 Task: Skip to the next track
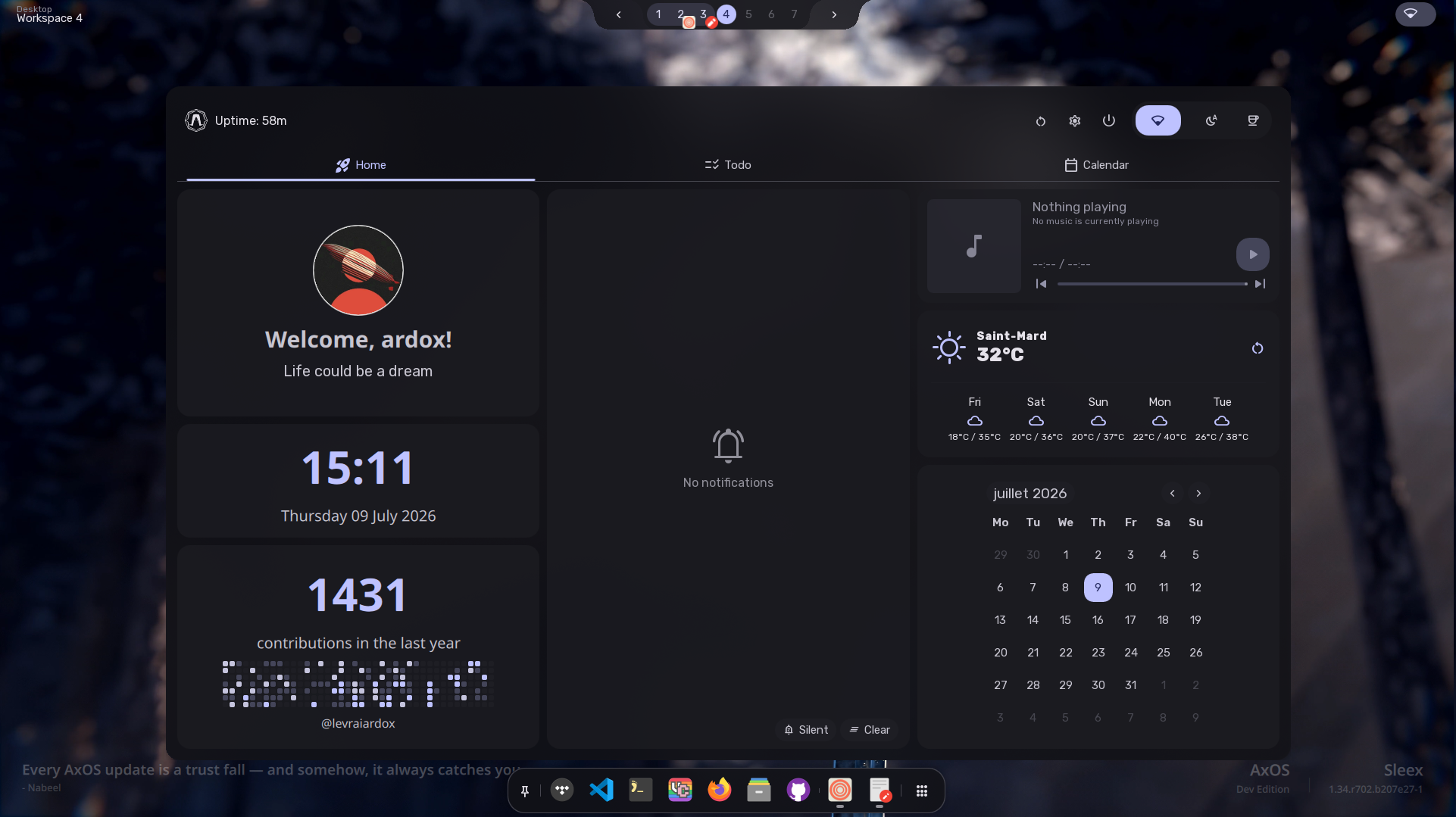[x=1260, y=284]
